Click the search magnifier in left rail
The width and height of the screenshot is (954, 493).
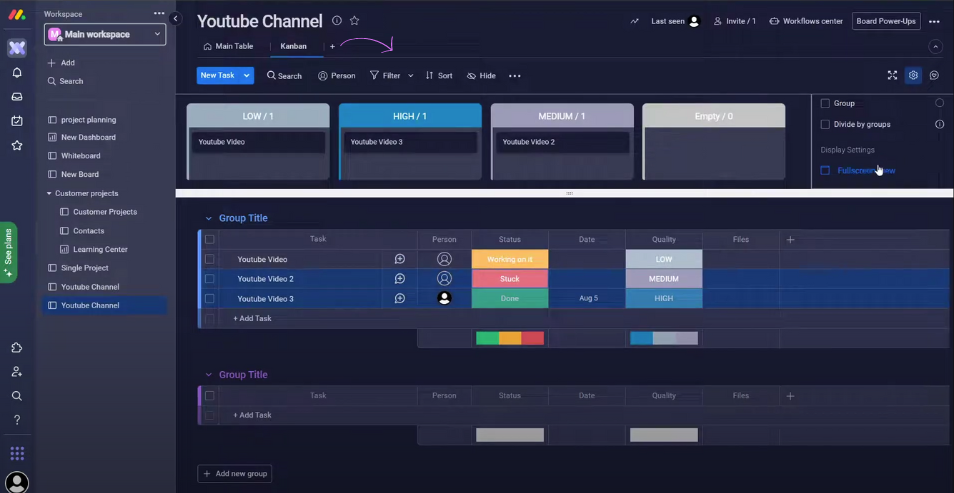17,396
